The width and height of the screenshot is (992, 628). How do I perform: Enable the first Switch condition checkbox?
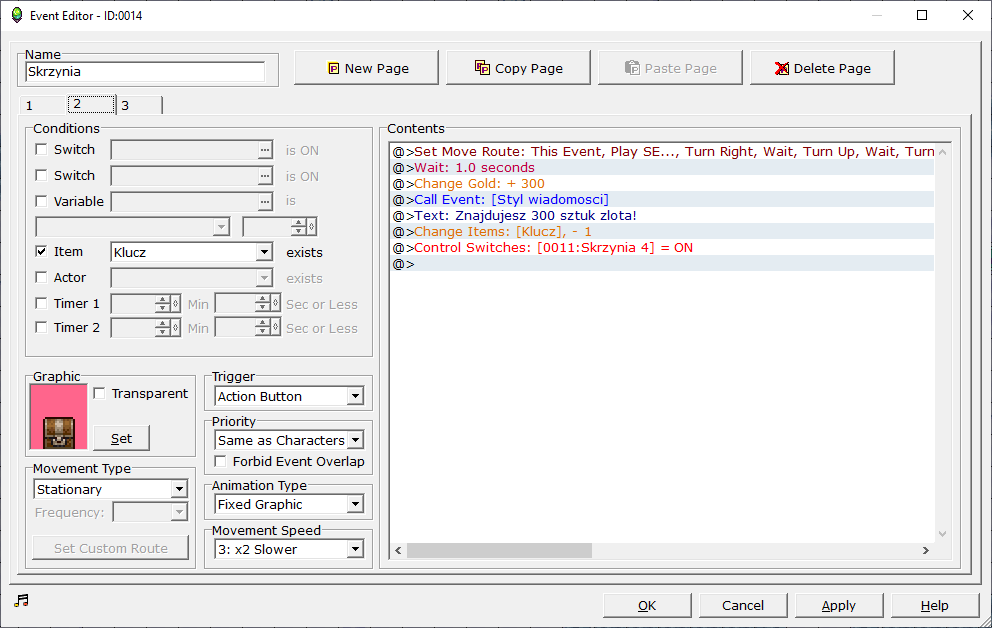(41, 149)
